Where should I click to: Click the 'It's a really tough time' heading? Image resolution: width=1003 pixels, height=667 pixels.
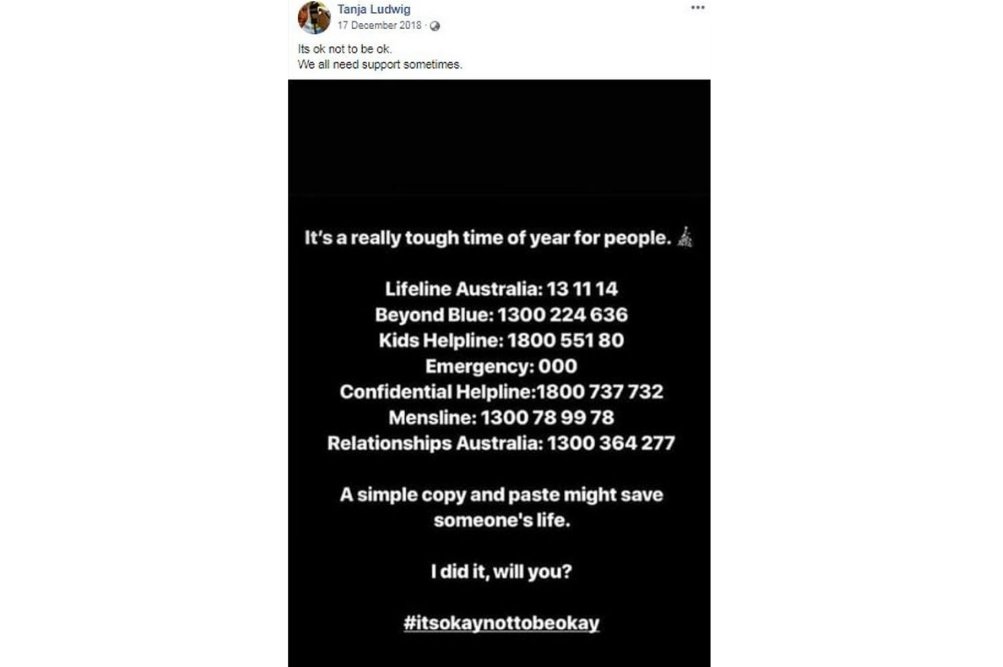click(x=488, y=238)
